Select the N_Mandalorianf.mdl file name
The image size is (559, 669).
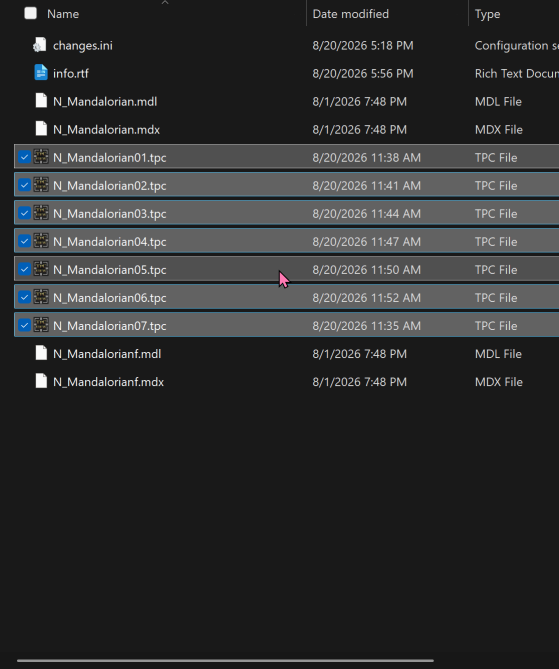click(107, 354)
